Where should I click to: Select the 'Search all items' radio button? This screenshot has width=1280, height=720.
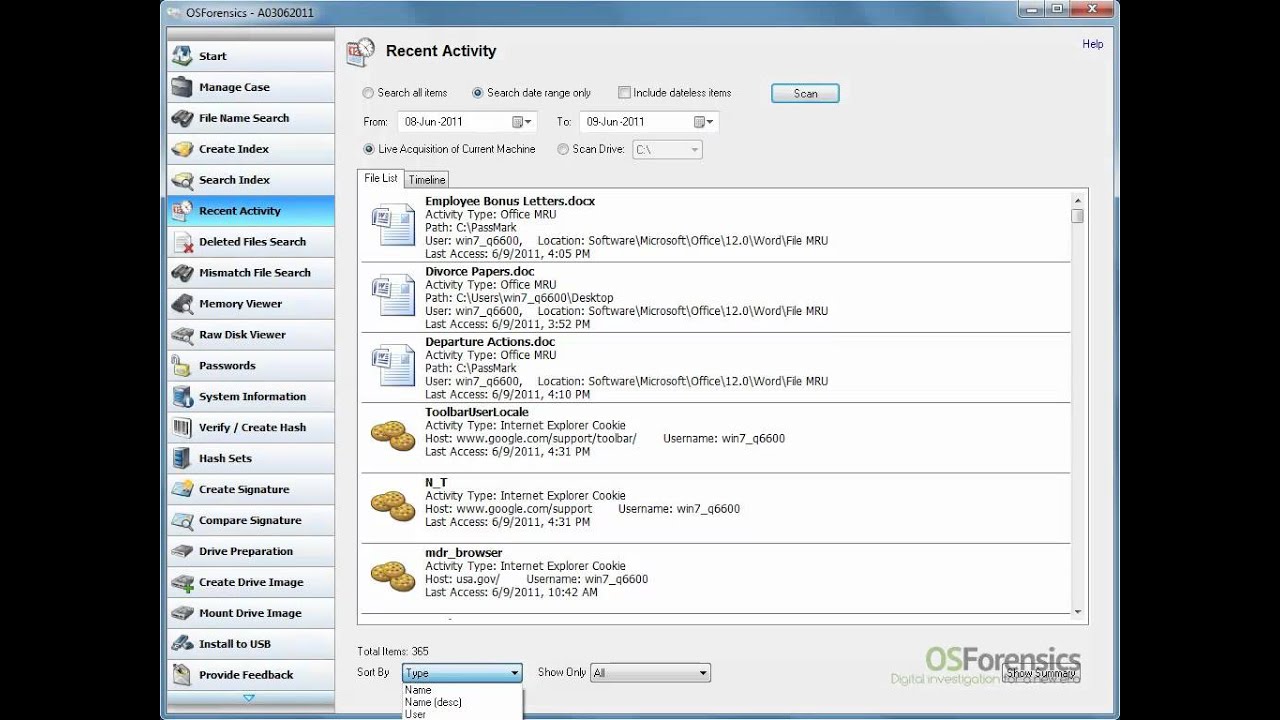click(x=368, y=93)
